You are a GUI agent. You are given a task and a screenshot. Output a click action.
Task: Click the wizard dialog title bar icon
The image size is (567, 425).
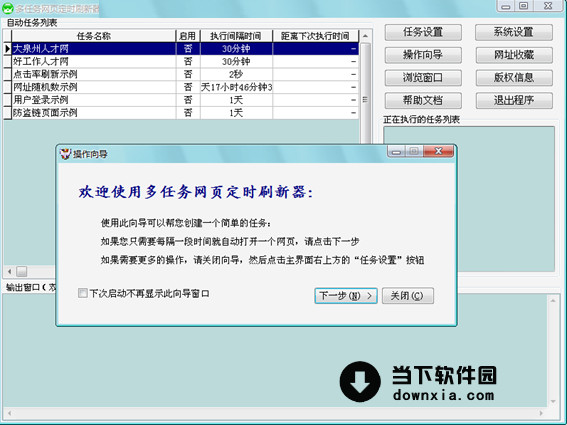[65, 154]
